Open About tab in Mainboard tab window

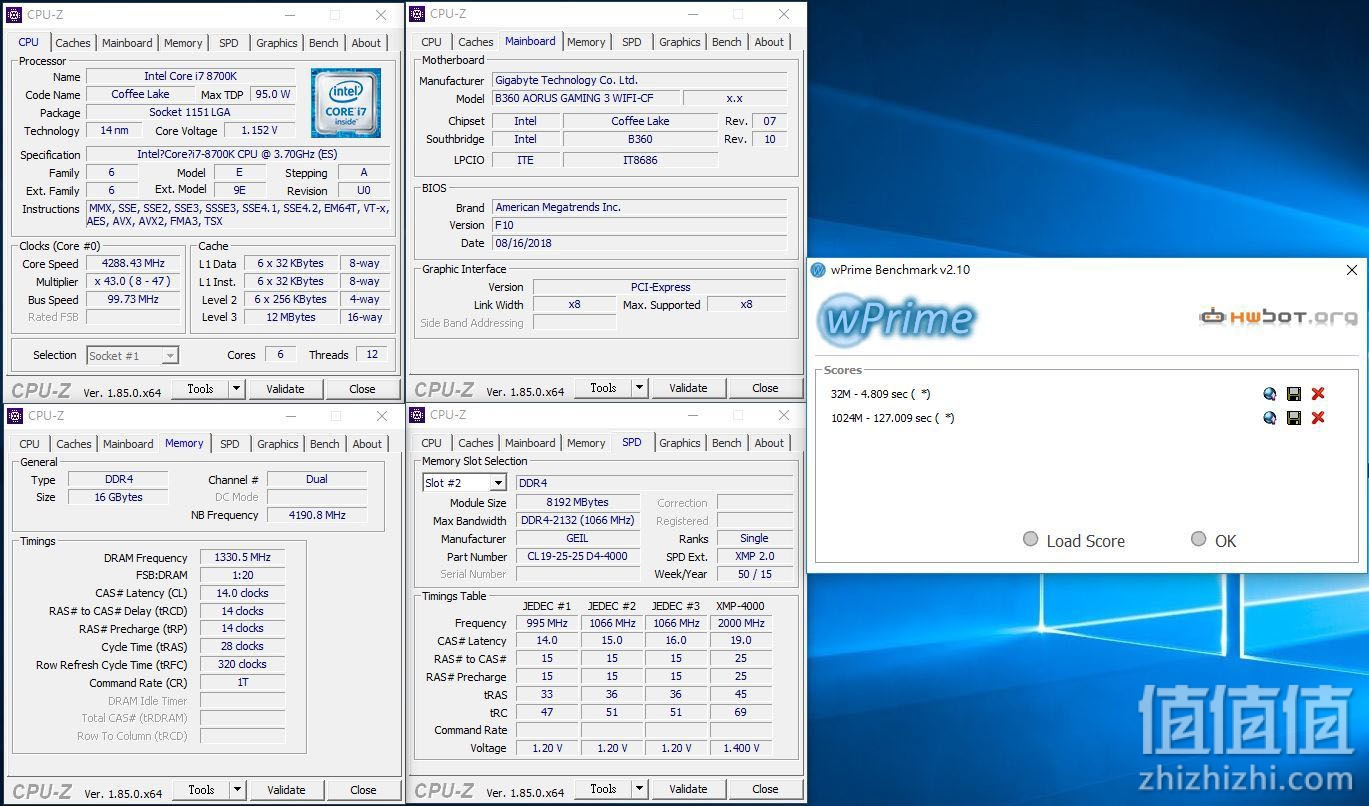pyautogui.click(x=770, y=42)
